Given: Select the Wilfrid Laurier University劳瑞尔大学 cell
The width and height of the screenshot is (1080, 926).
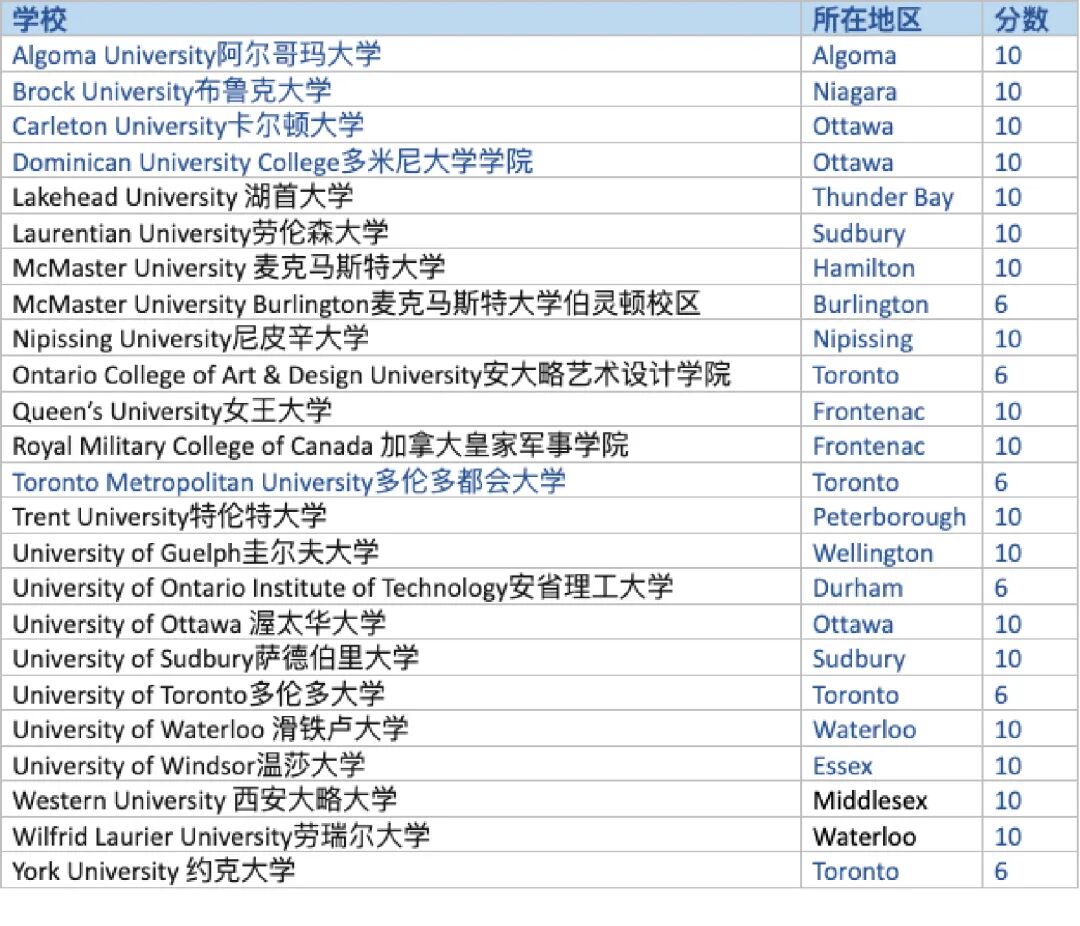Looking at the screenshot, I should point(401,836).
